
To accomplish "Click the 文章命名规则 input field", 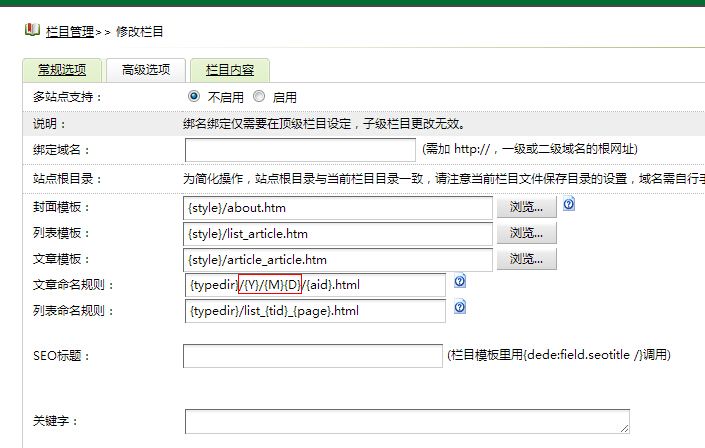I will [x=315, y=285].
